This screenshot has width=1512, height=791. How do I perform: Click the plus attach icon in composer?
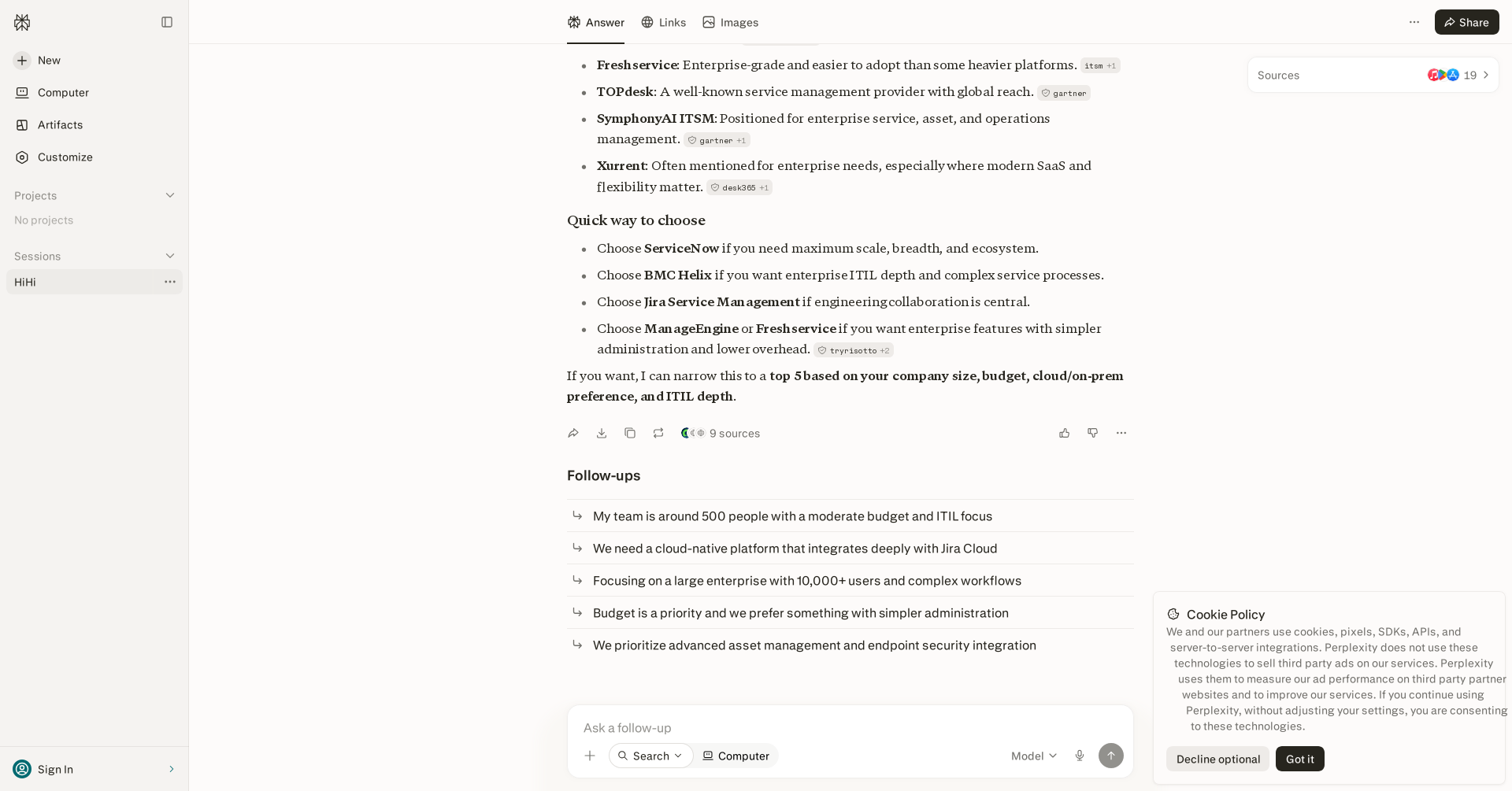(x=590, y=756)
